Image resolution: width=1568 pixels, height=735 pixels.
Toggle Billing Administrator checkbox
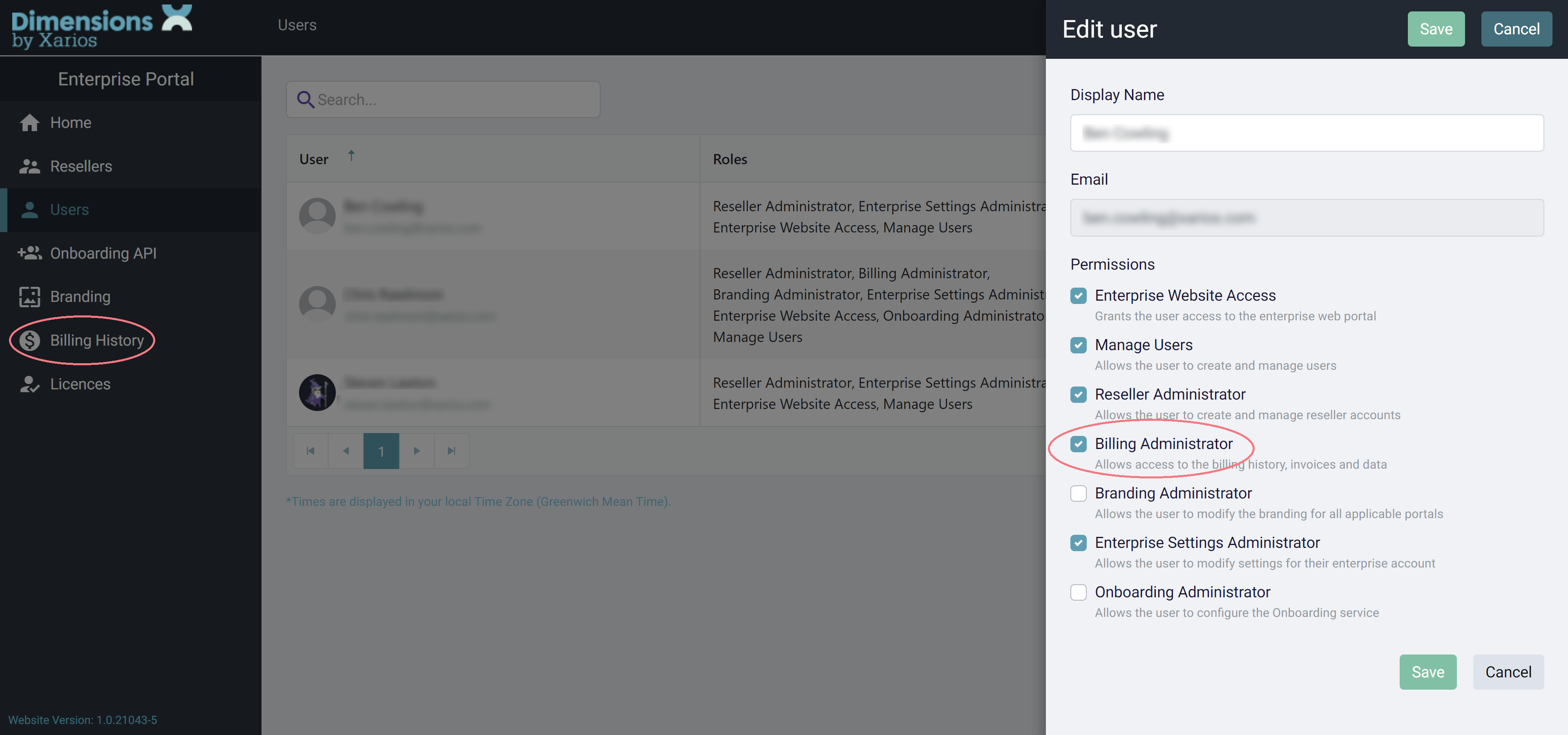tap(1078, 443)
